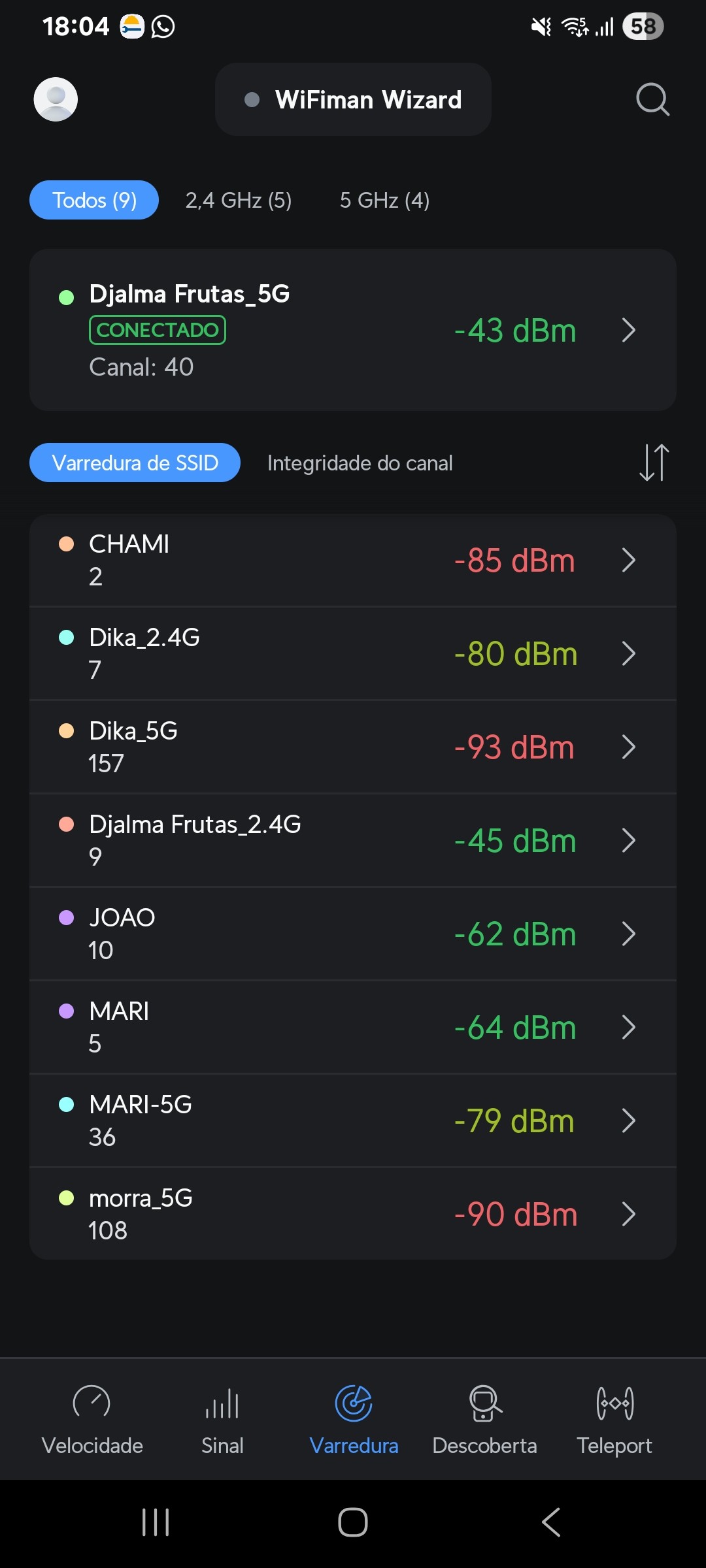The height and width of the screenshot is (1568, 706).
Task: Open the Teleport tab
Action: [614, 1415]
